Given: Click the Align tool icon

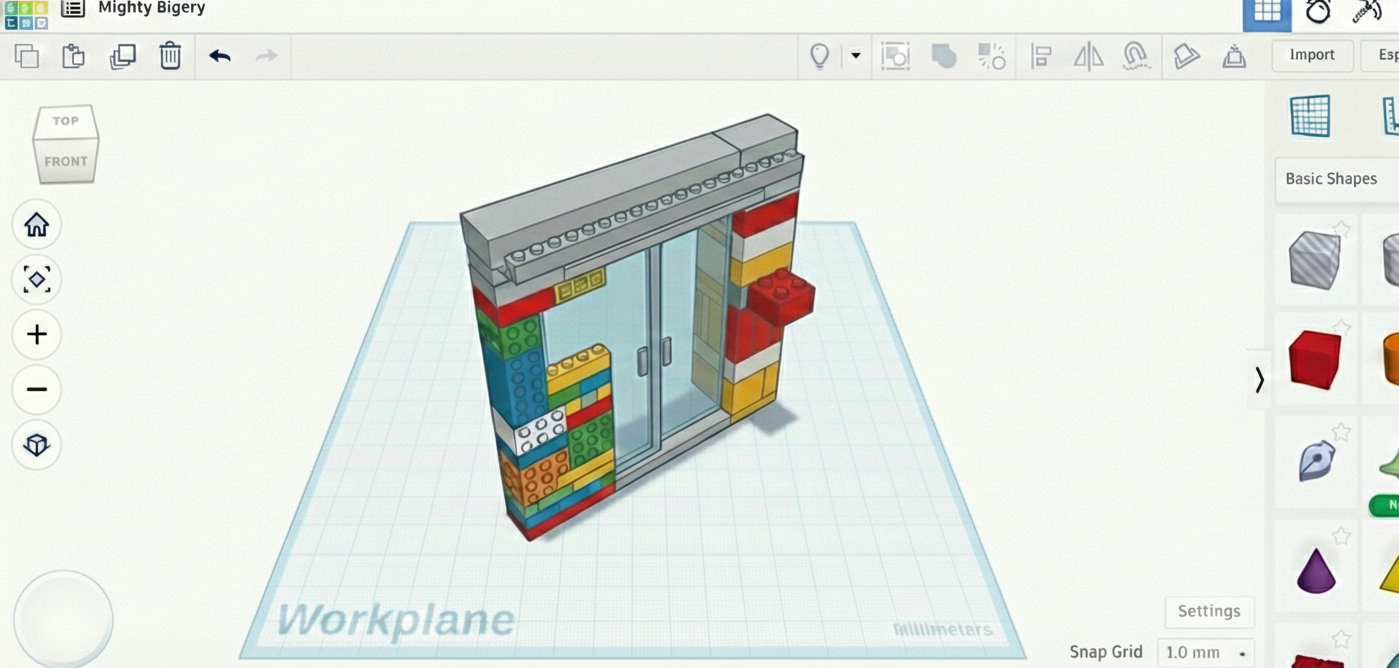Looking at the screenshot, I should (1041, 56).
